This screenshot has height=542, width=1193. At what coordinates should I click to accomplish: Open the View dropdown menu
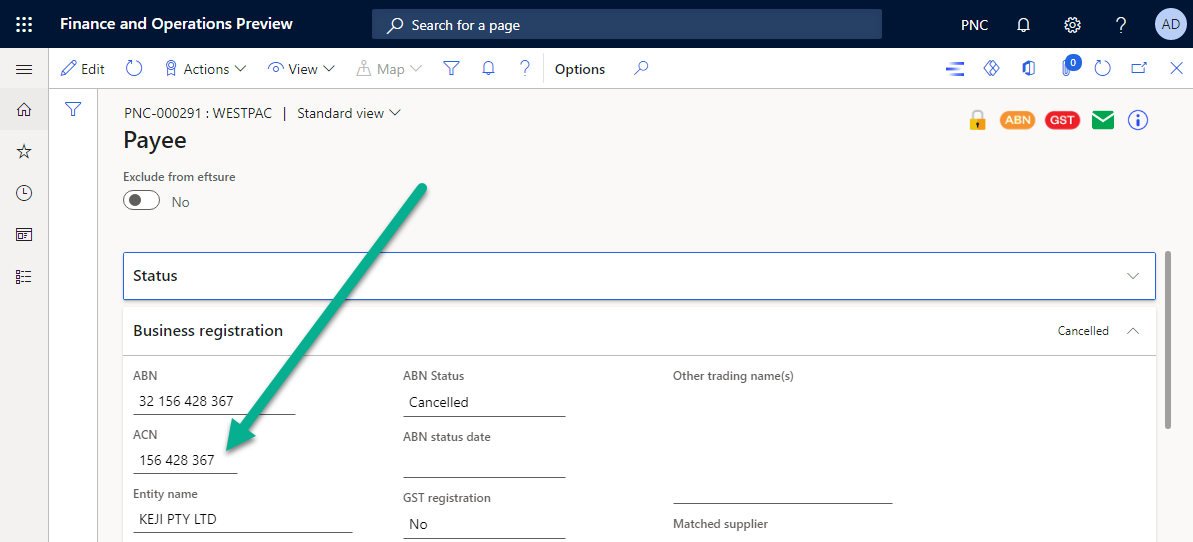pyautogui.click(x=301, y=69)
